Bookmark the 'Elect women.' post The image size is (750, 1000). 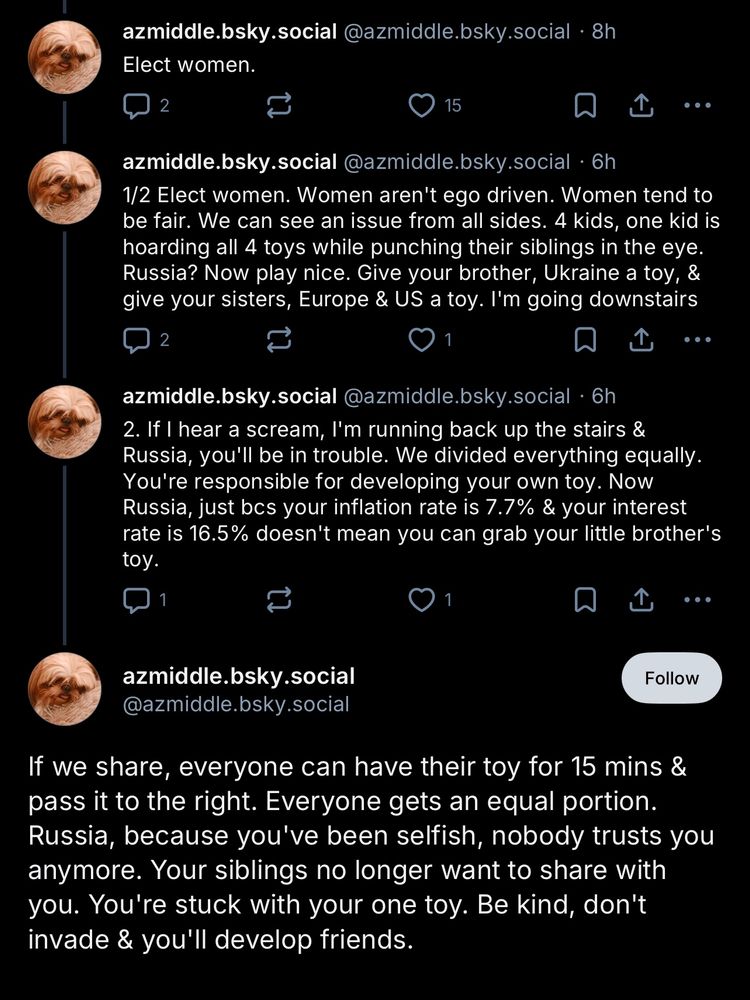coord(585,105)
